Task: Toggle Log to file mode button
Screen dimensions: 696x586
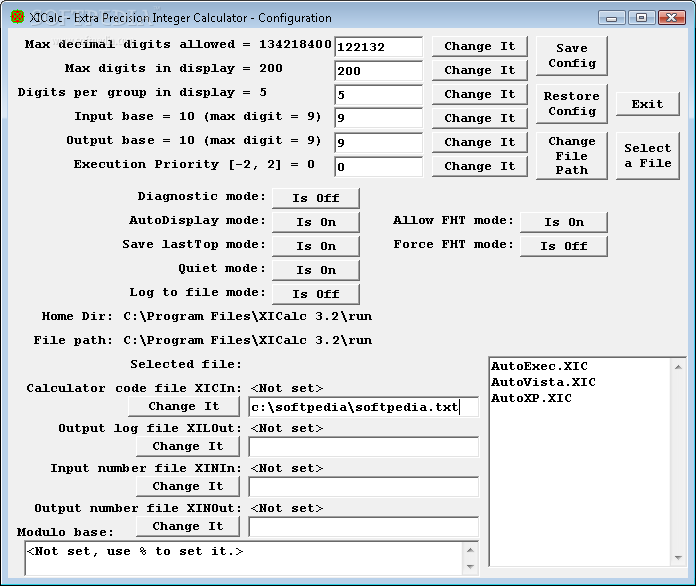Action: [316, 294]
